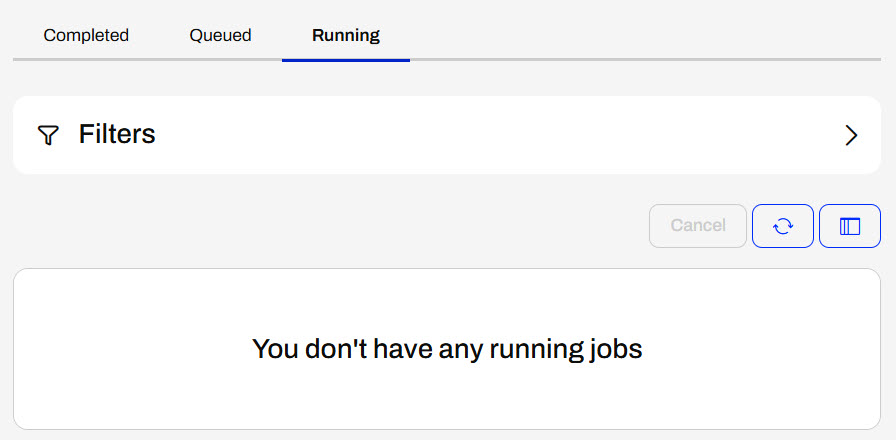The width and height of the screenshot is (896, 440).
Task: Open the column layout settings icon
Action: pyautogui.click(x=850, y=226)
